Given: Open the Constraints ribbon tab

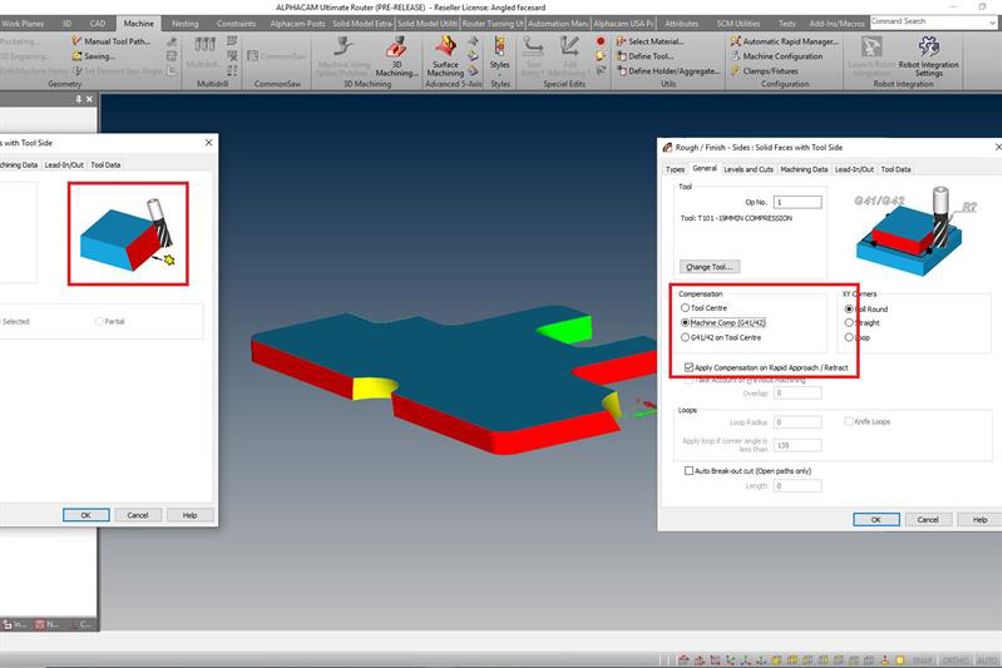Looking at the screenshot, I should pyautogui.click(x=236, y=24).
